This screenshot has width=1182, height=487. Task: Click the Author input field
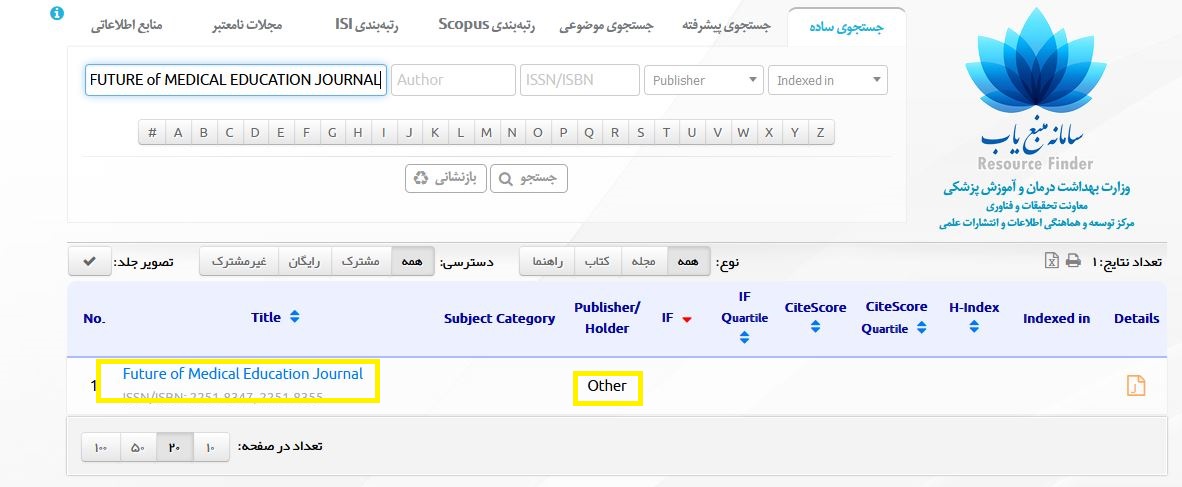(453, 80)
